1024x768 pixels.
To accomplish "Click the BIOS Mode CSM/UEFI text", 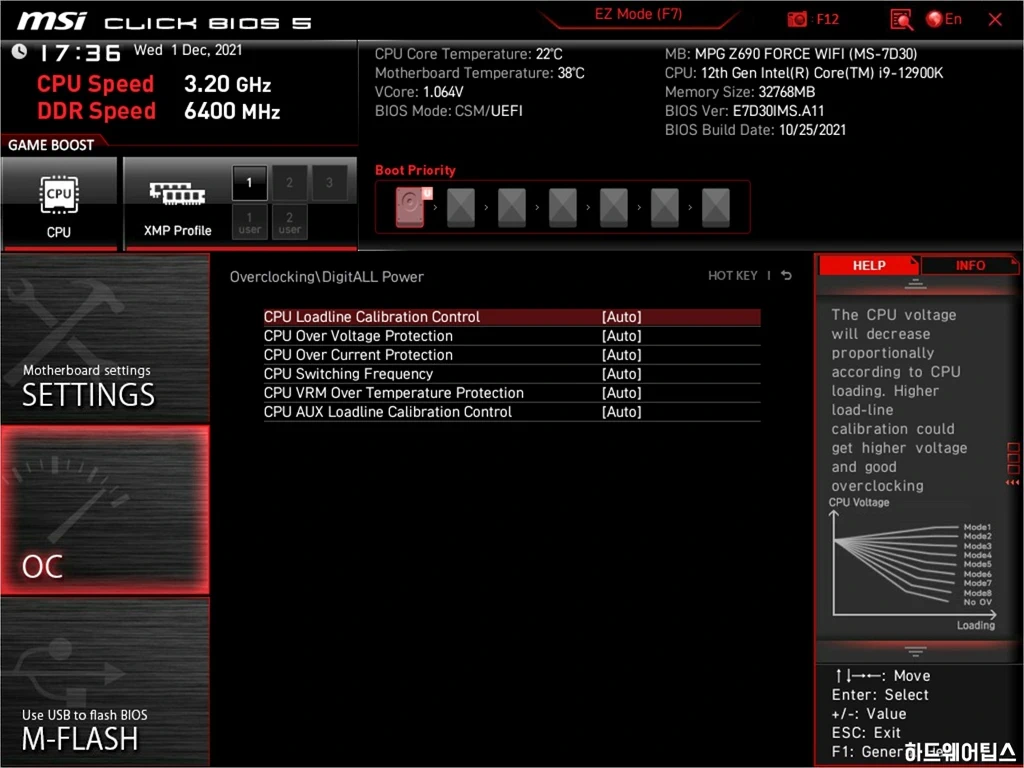I will tap(449, 111).
